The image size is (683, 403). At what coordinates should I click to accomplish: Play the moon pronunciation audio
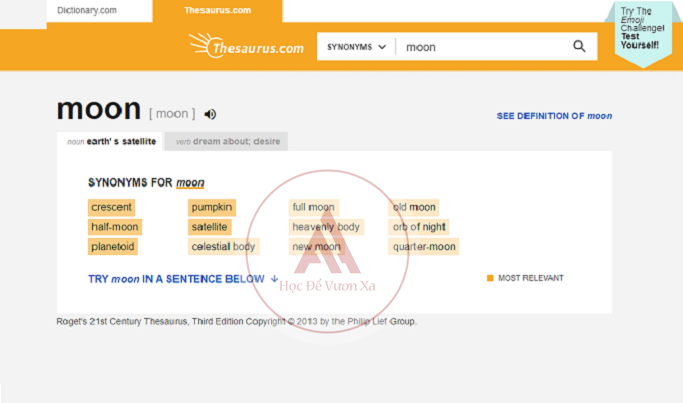click(210, 114)
